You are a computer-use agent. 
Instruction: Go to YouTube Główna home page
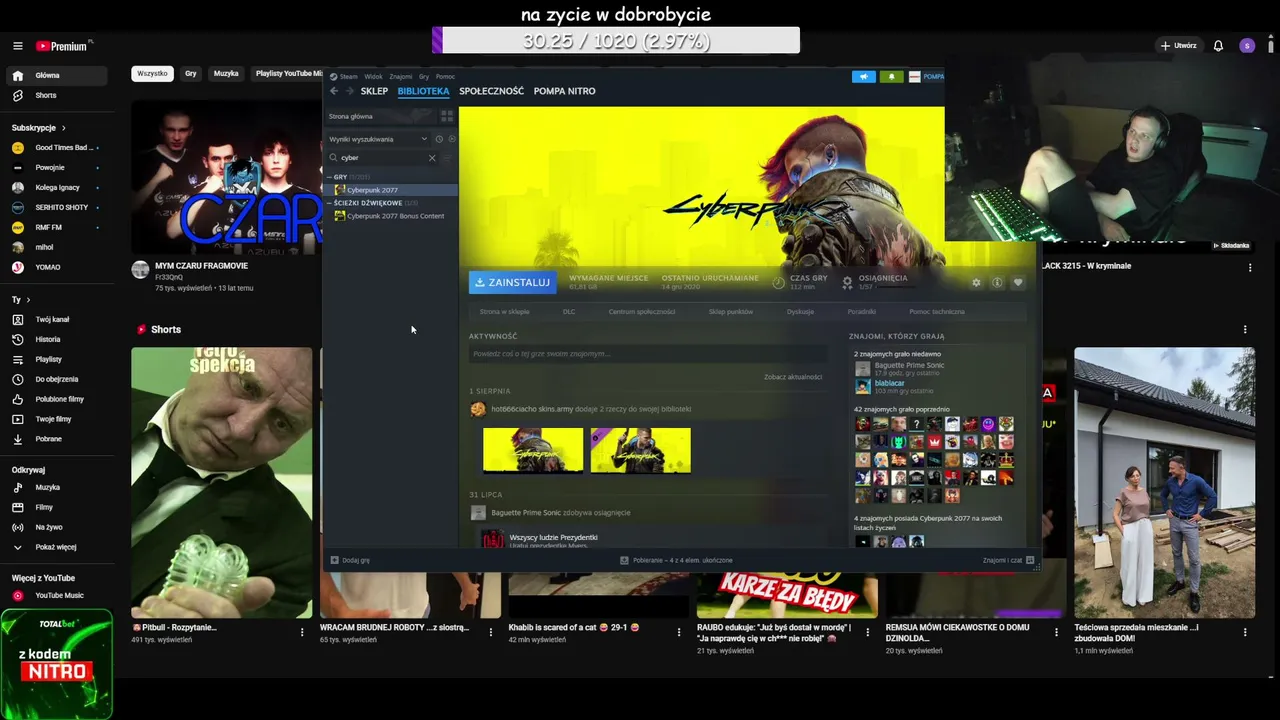[x=56, y=76]
